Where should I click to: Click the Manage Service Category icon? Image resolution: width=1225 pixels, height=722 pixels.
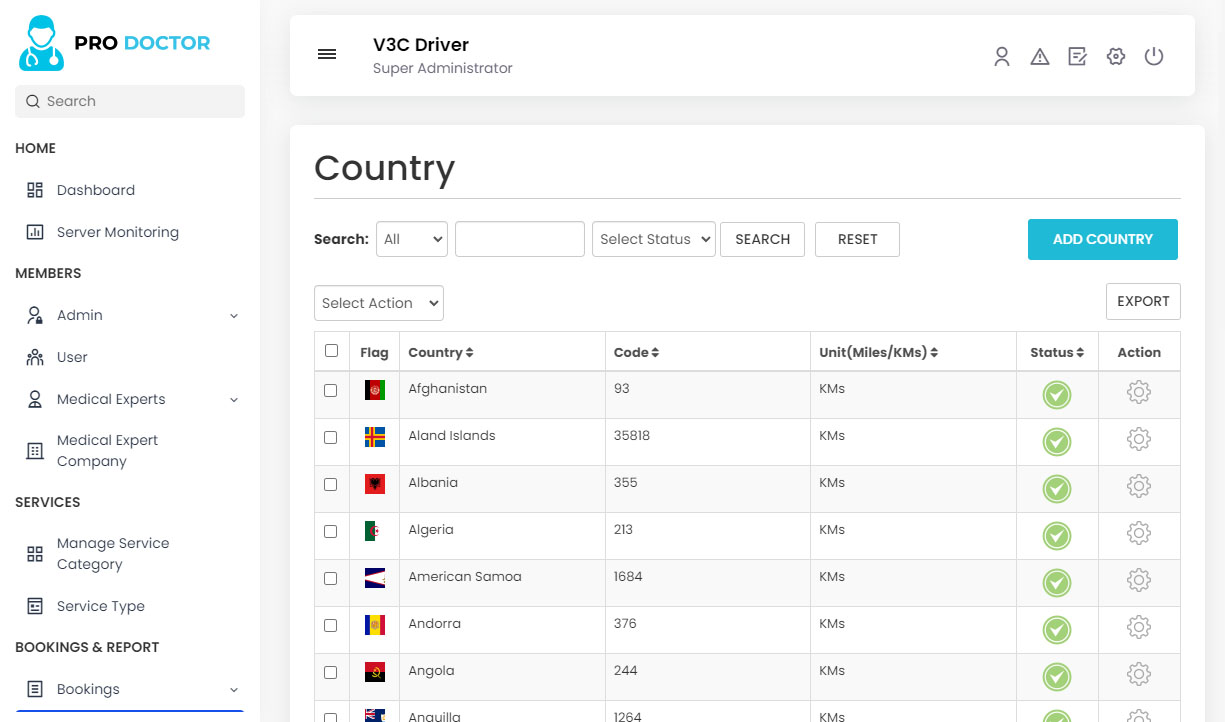coord(34,552)
